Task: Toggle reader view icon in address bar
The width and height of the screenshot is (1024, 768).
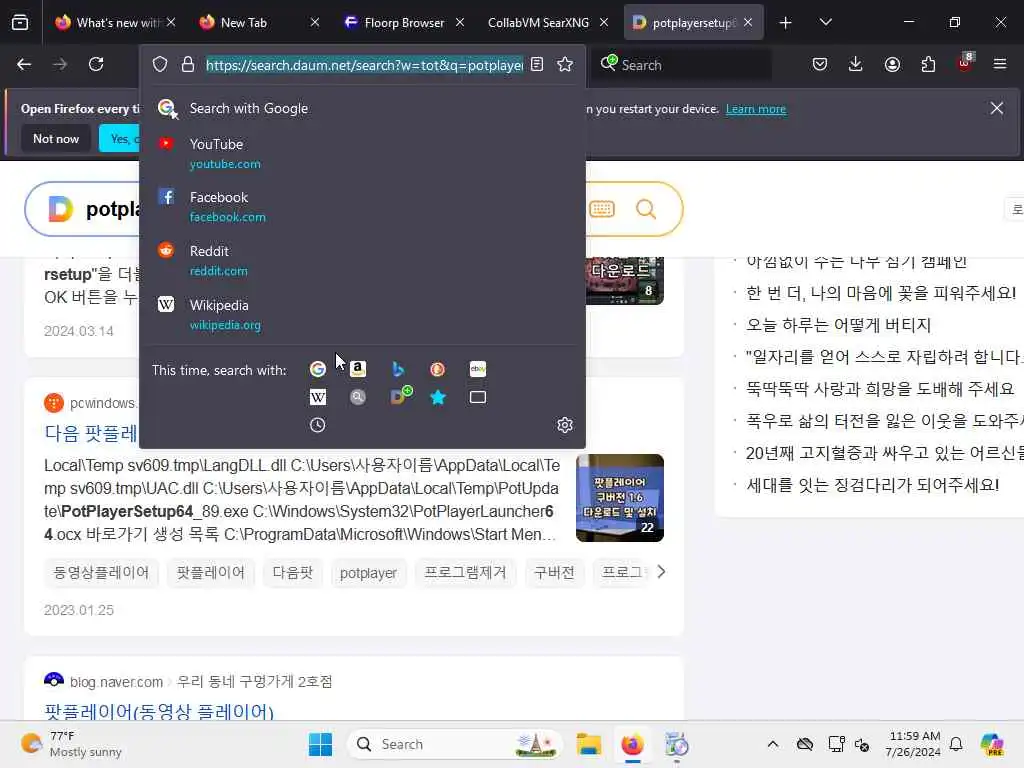Action: click(x=537, y=64)
